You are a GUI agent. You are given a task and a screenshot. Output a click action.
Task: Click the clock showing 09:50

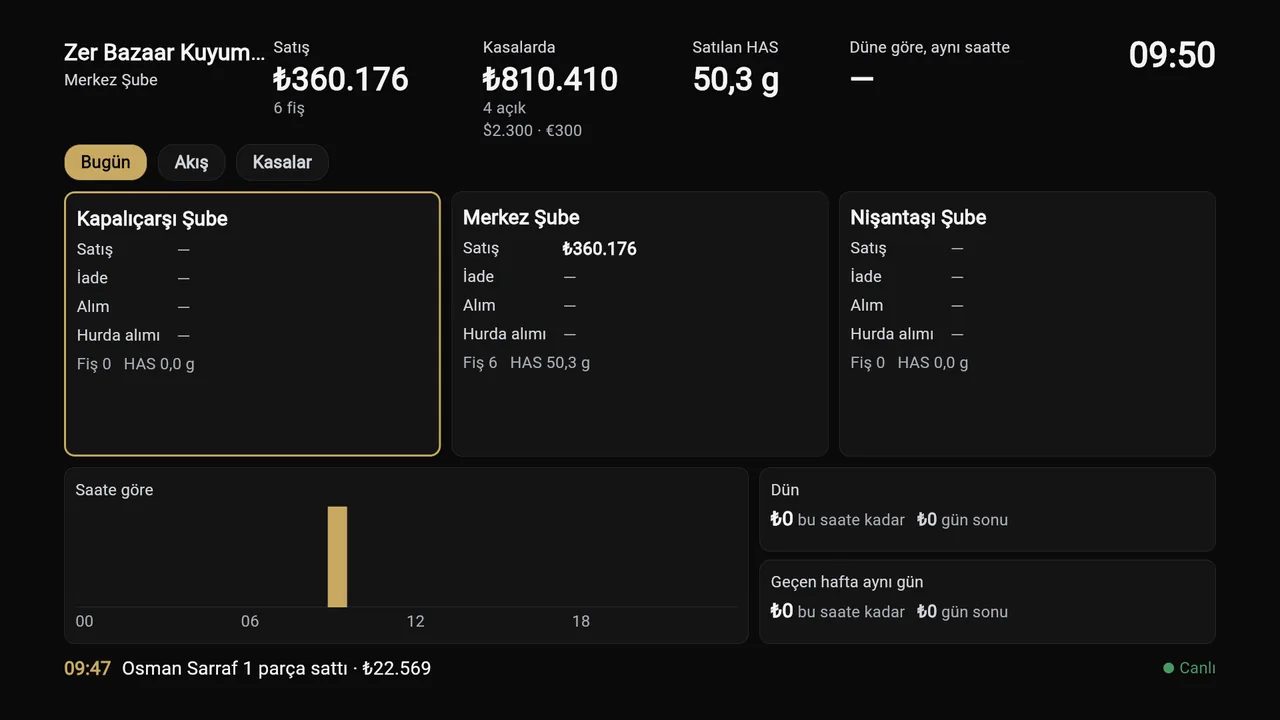tap(1172, 55)
